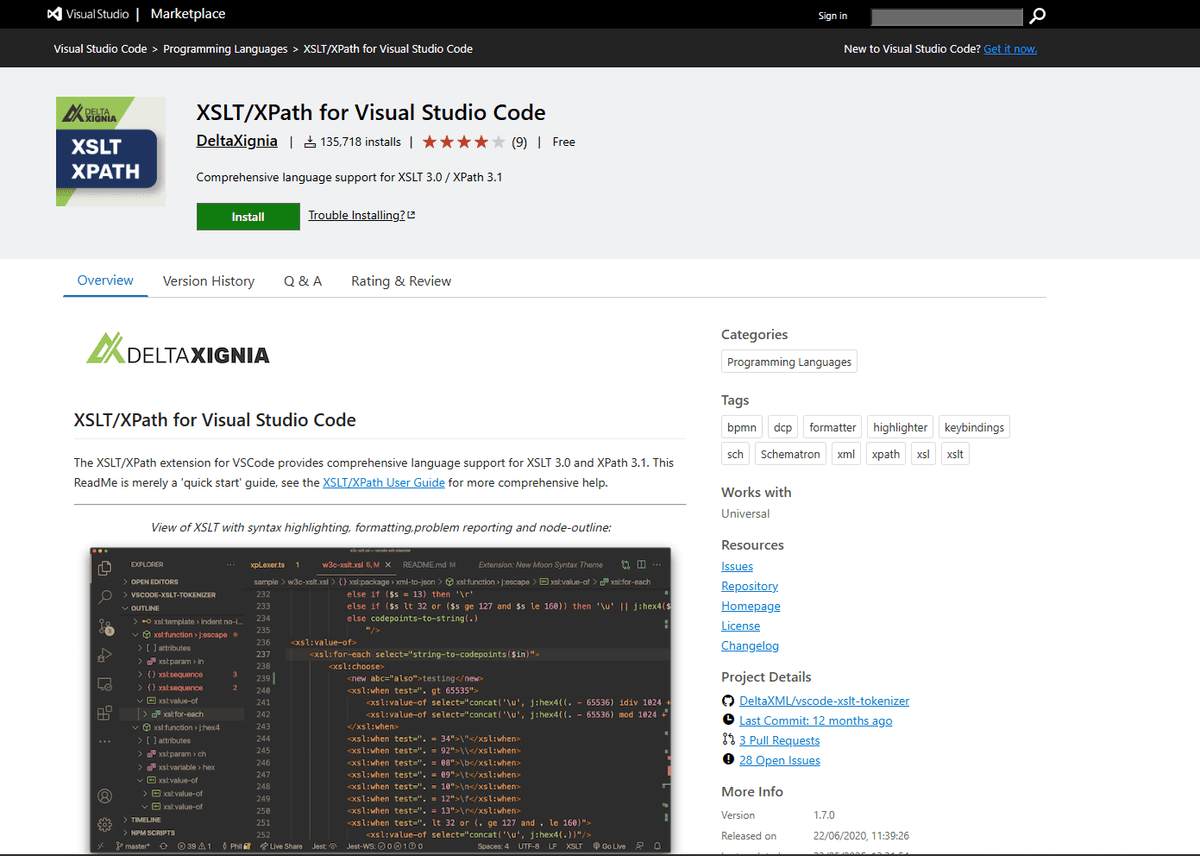Click the keybindings tag
The image size is (1200, 856).
click(x=974, y=427)
